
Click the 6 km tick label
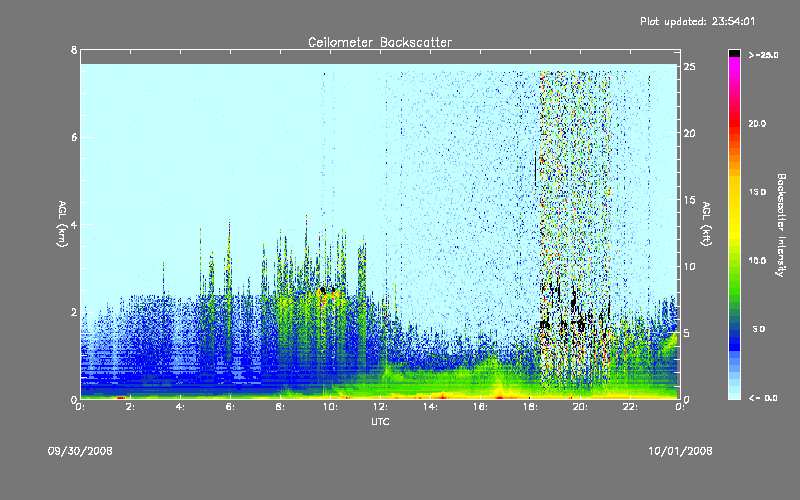(74, 137)
